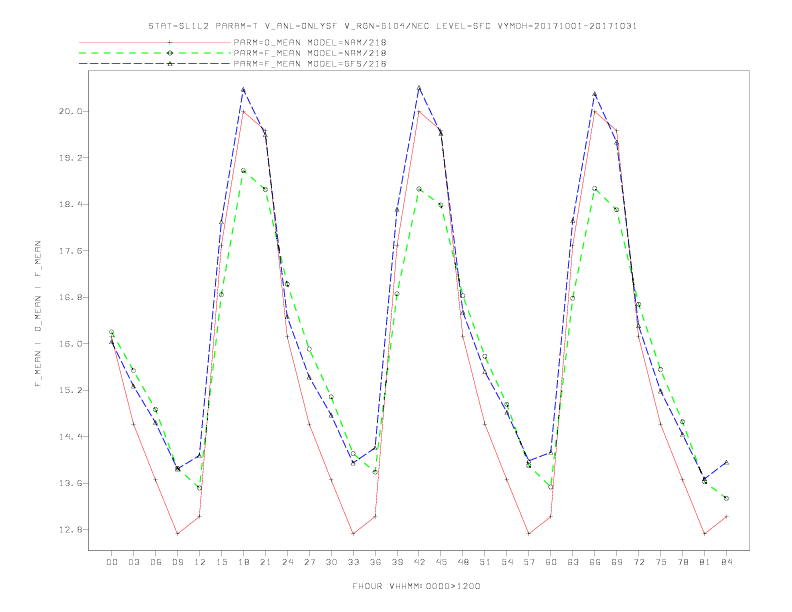
Task: Click x-axis tick label 45
Action: click(x=441, y=562)
